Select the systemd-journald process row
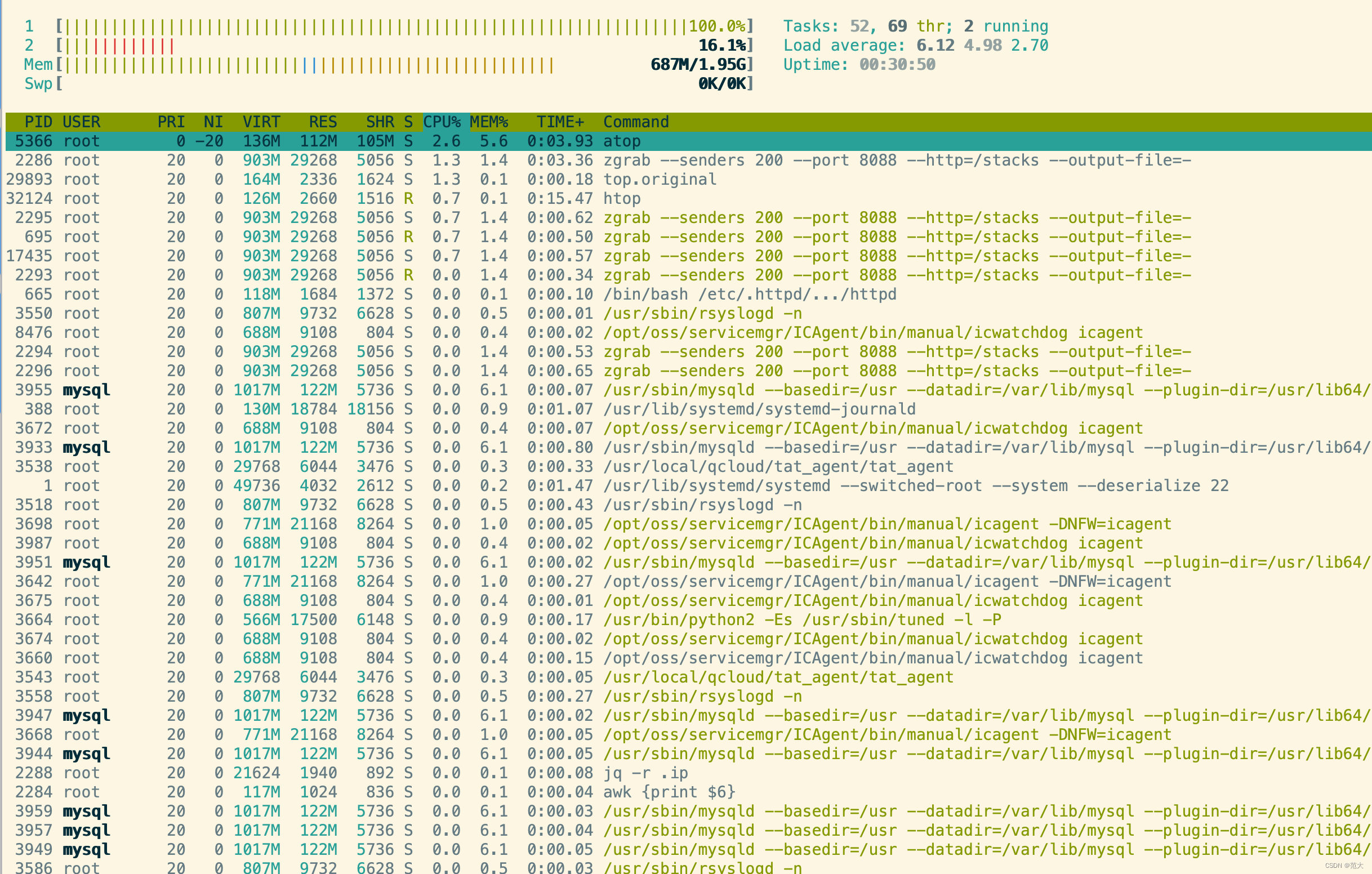 point(688,409)
